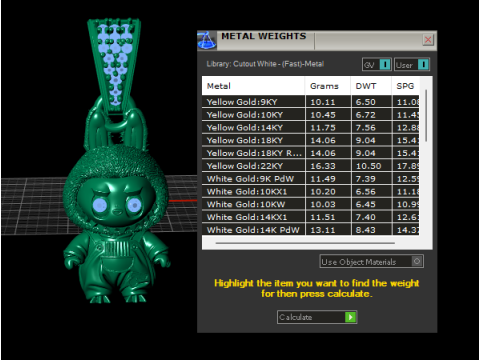
Task: Click the vertical scrollbar of metal list
Action: click(x=426, y=115)
